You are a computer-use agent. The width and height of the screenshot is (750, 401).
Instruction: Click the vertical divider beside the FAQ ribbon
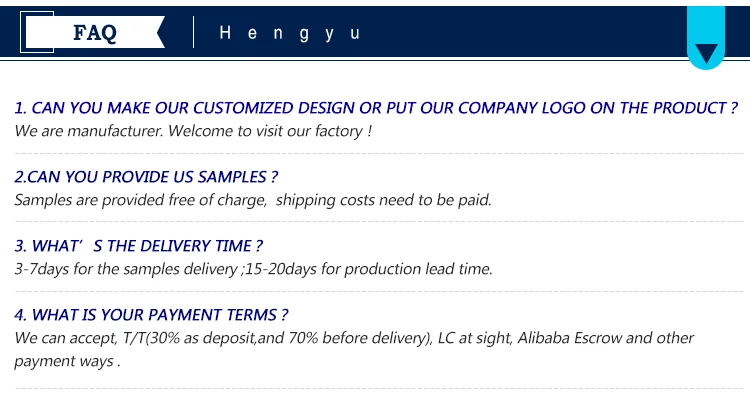pos(193,33)
